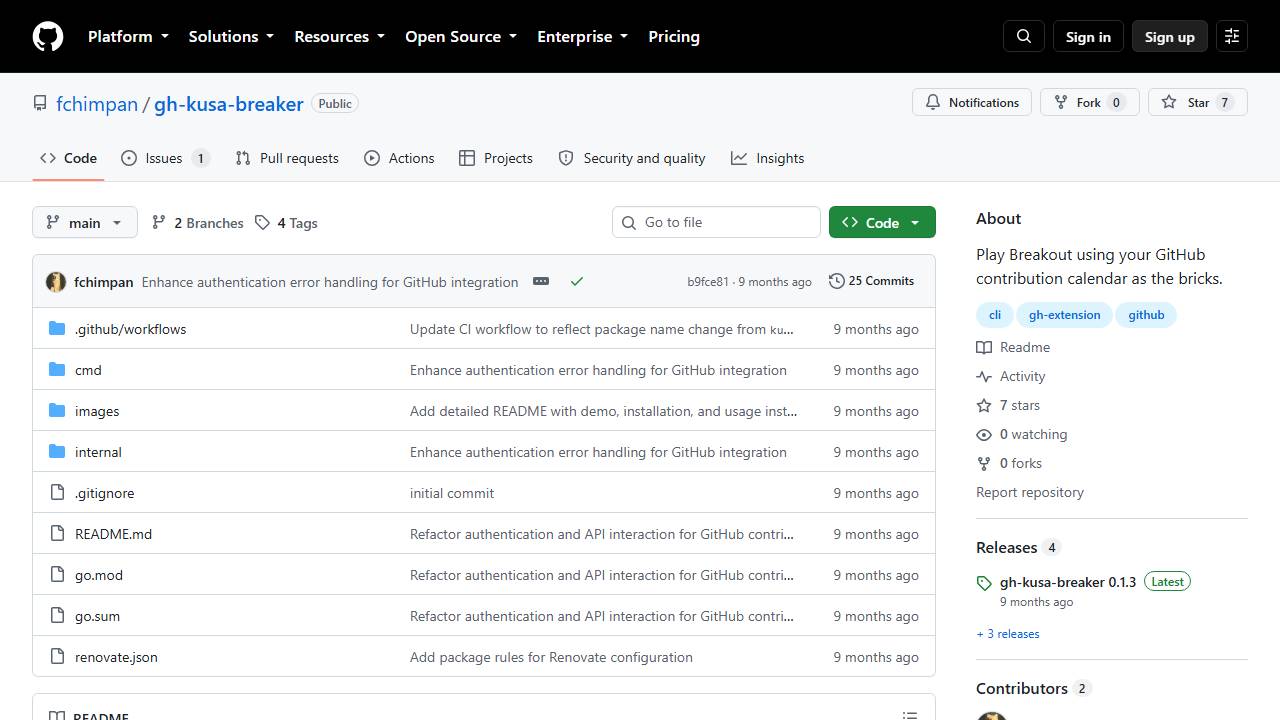
Task: Expand the Solutions dropdown
Action: click(x=231, y=37)
